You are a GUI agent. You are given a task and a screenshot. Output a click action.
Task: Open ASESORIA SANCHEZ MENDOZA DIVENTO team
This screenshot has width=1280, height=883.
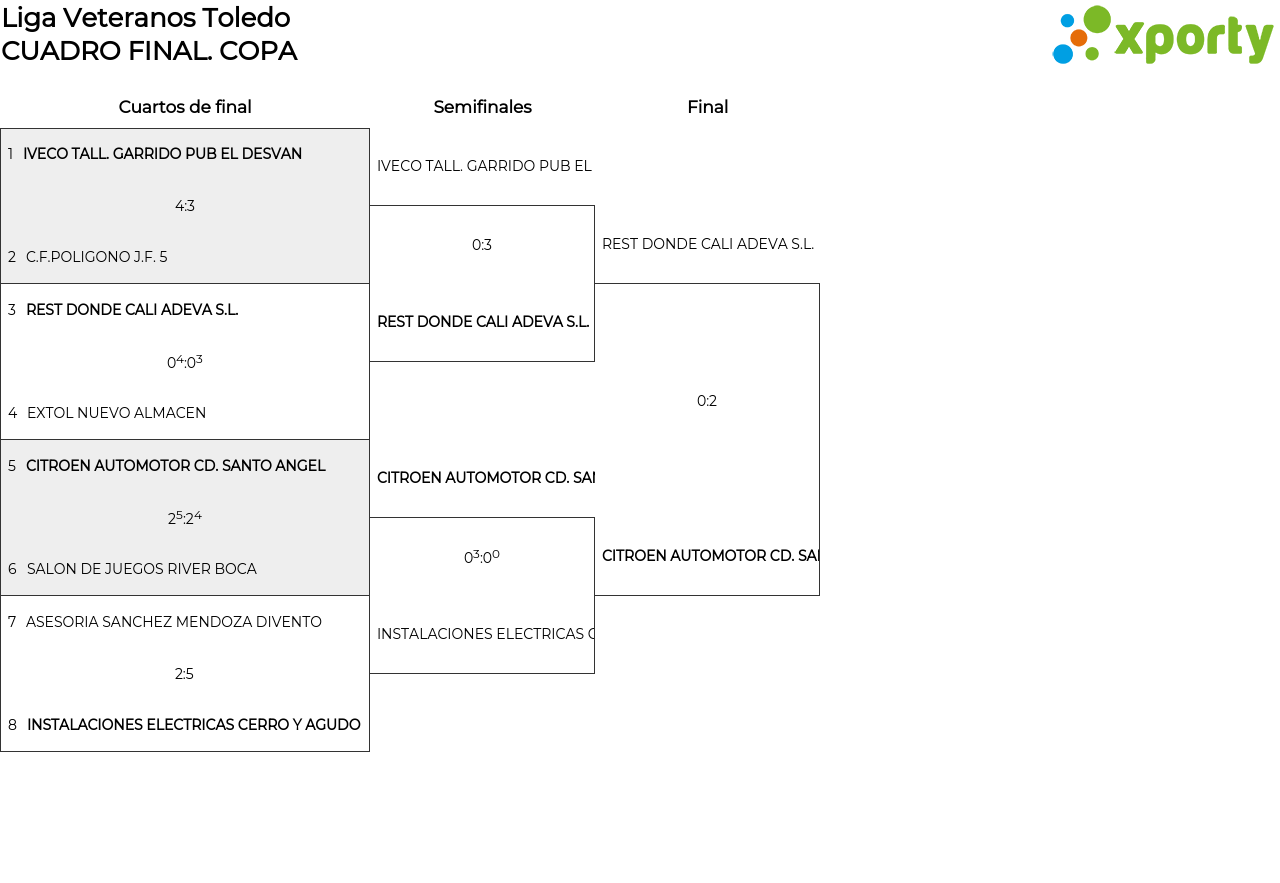click(174, 622)
